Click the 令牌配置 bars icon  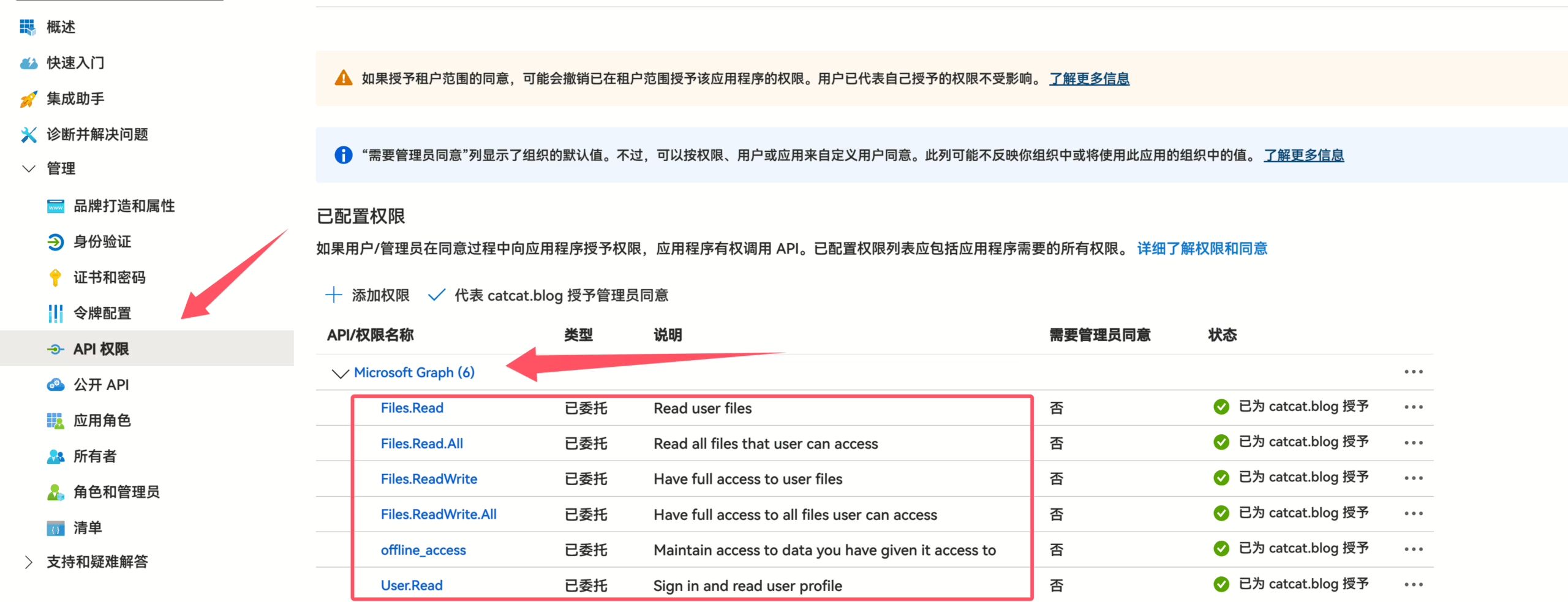pos(56,314)
